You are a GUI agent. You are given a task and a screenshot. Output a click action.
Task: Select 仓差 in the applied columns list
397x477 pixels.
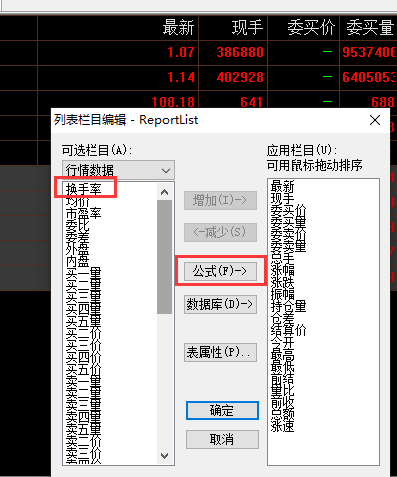pos(283,319)
